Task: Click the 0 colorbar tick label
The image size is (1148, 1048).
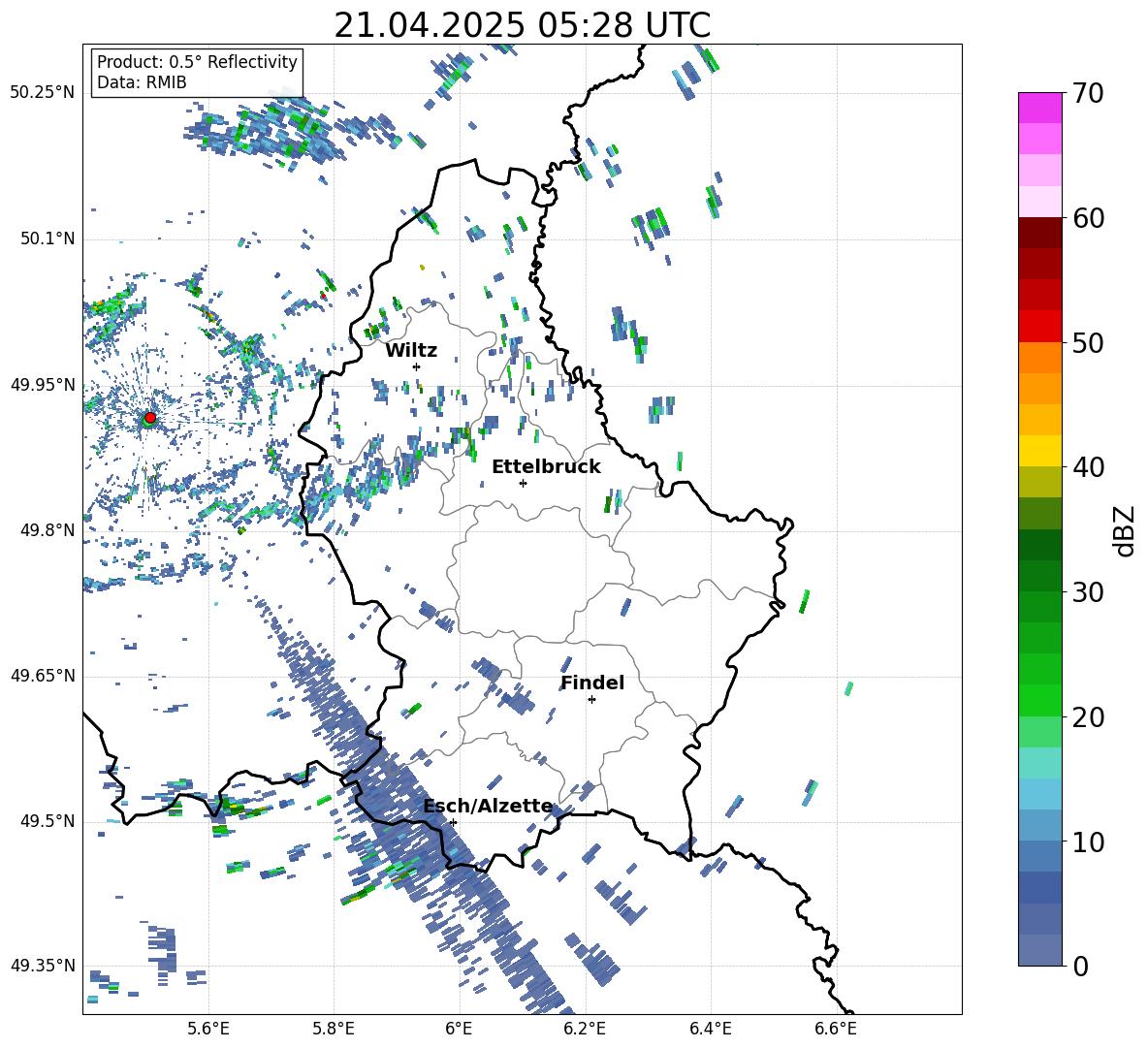Action: (x=1080, y=966)
